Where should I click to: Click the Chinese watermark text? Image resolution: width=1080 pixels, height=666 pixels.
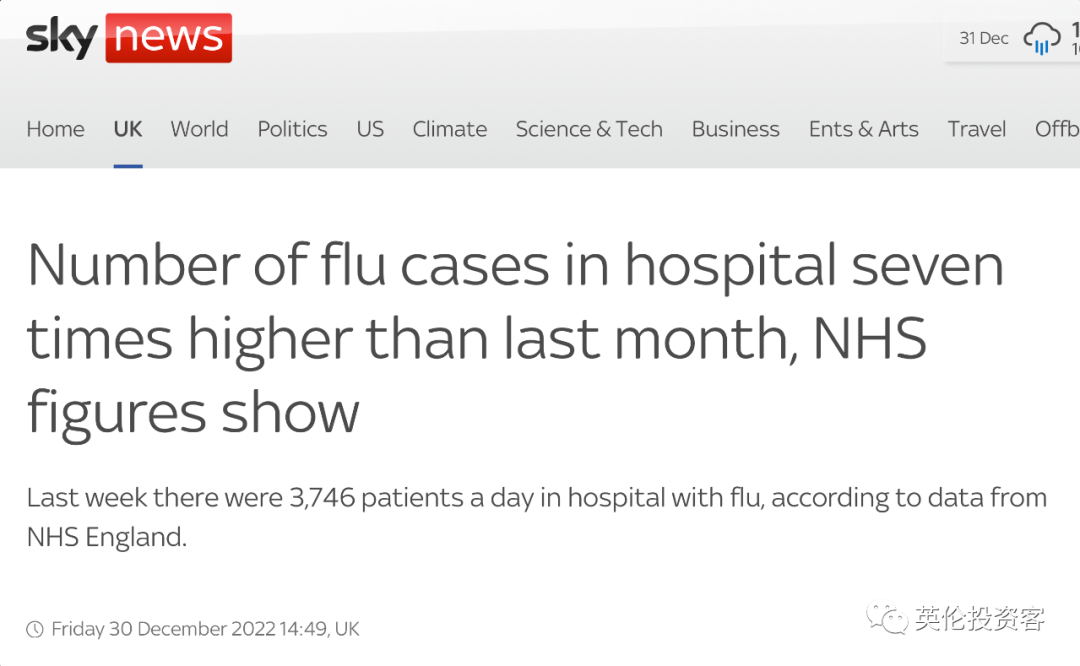pyautogui.click(x=980, y=618)
